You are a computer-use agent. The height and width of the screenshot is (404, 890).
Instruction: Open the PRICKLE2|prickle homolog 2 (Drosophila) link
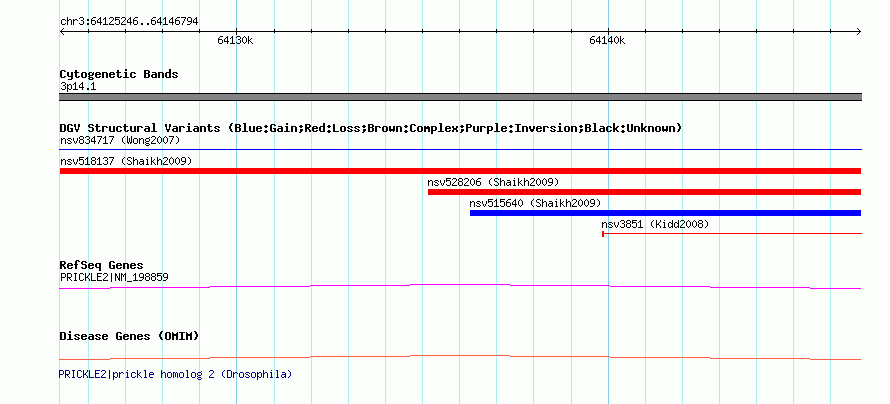[175, 374]
